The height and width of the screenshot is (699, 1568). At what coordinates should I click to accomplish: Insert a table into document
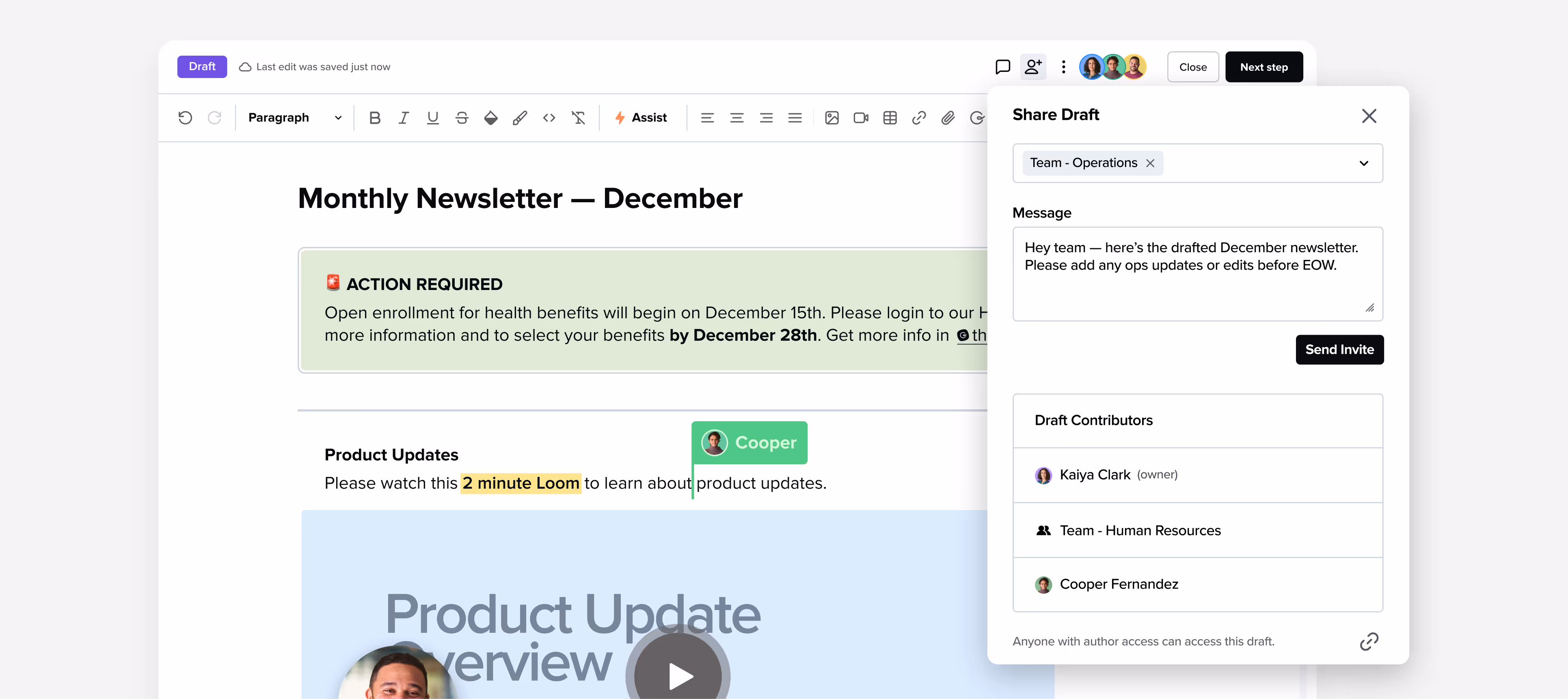coord(890,117)
